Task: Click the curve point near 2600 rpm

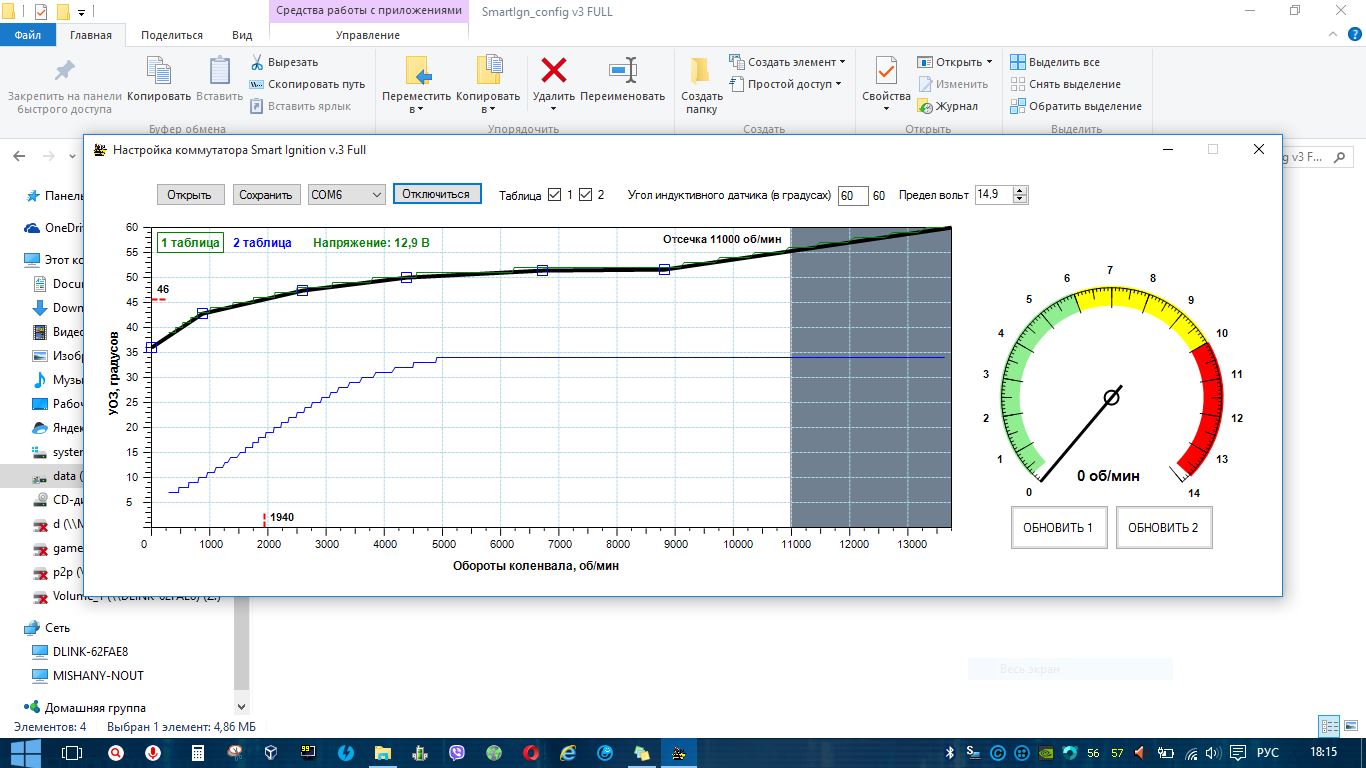Action: pos(302,291)
